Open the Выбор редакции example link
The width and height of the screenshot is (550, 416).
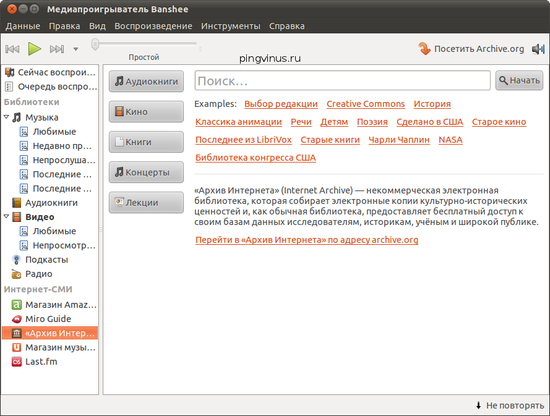pyautogui.click(x=281, y=104)
